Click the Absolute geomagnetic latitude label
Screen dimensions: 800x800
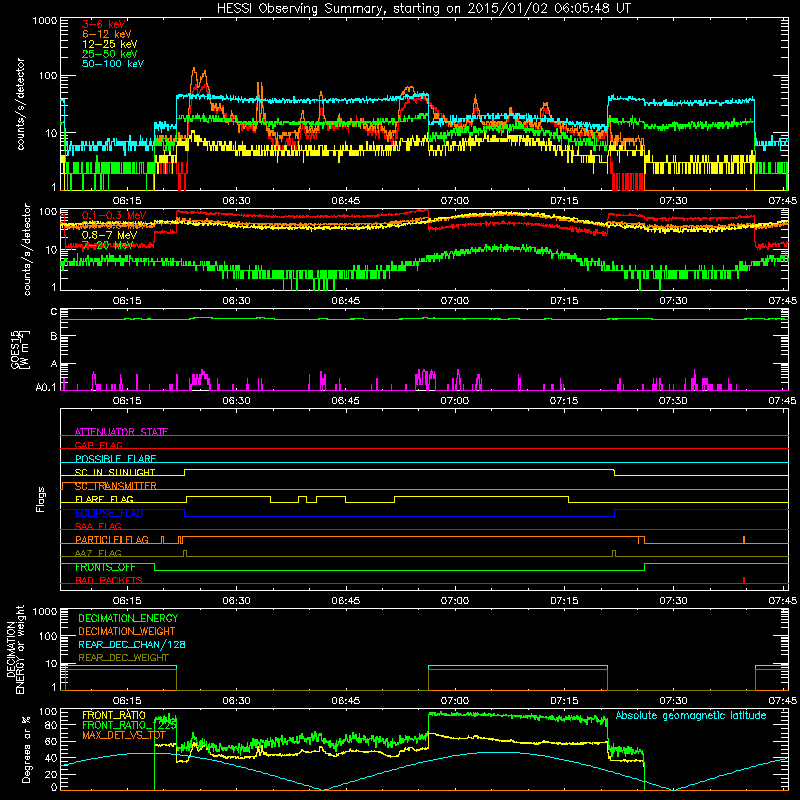[691, 716]
